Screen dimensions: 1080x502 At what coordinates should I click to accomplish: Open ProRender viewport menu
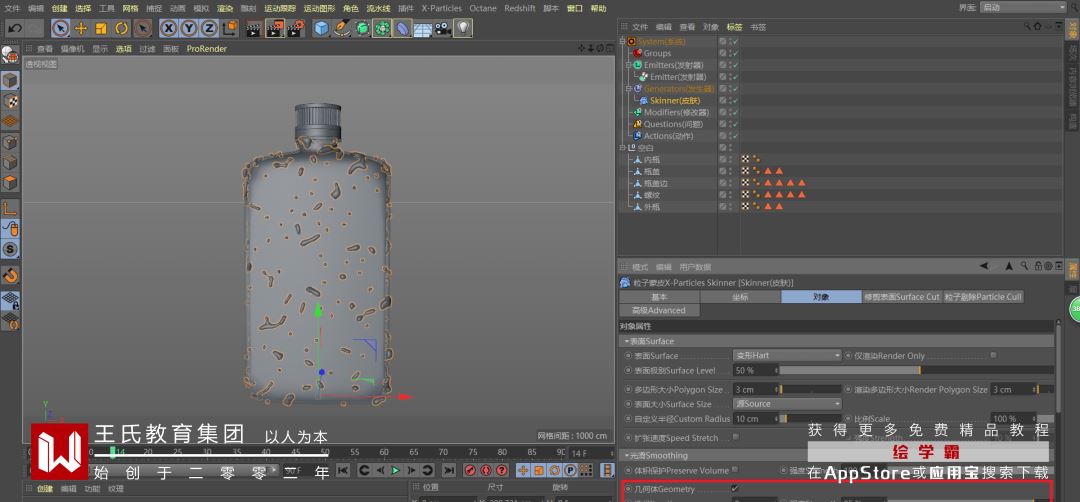pyautogui.click(x=207, y=49)
